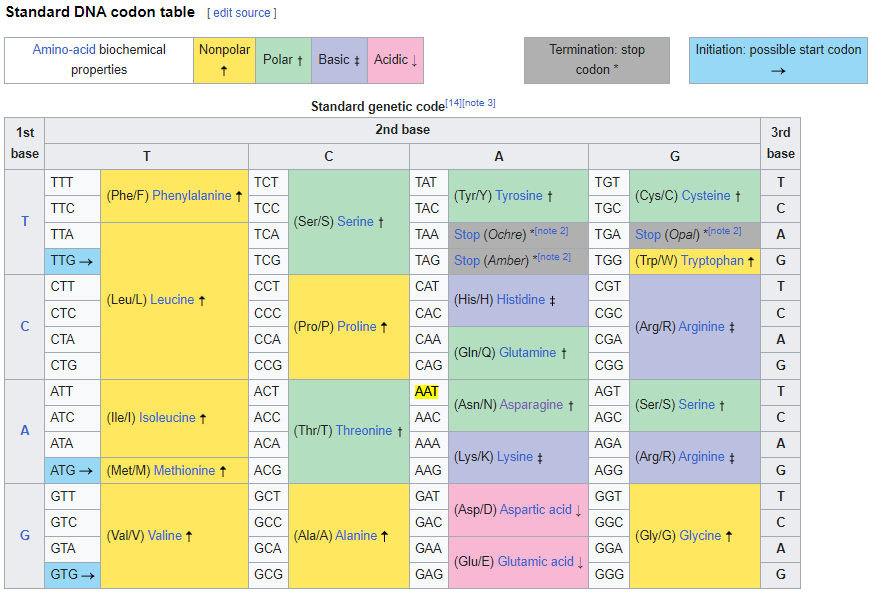Click the Polar green legend cell
The height and width of the screenshot is (597, 882).
pyautogui.click(x=284, y=61)
